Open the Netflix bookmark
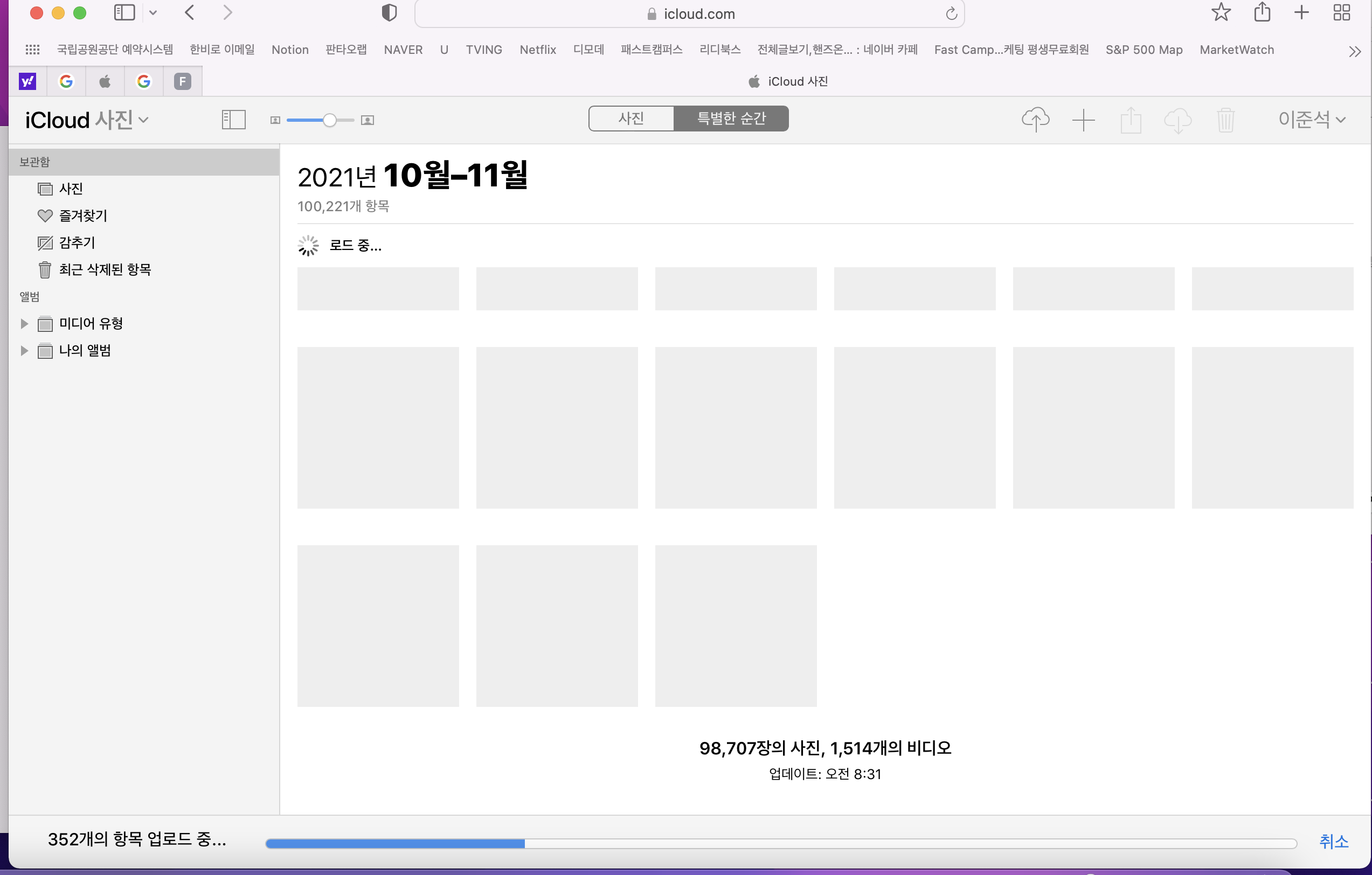Image resolution: width=1372 pixels, height=875 pixels. (537, 50)
